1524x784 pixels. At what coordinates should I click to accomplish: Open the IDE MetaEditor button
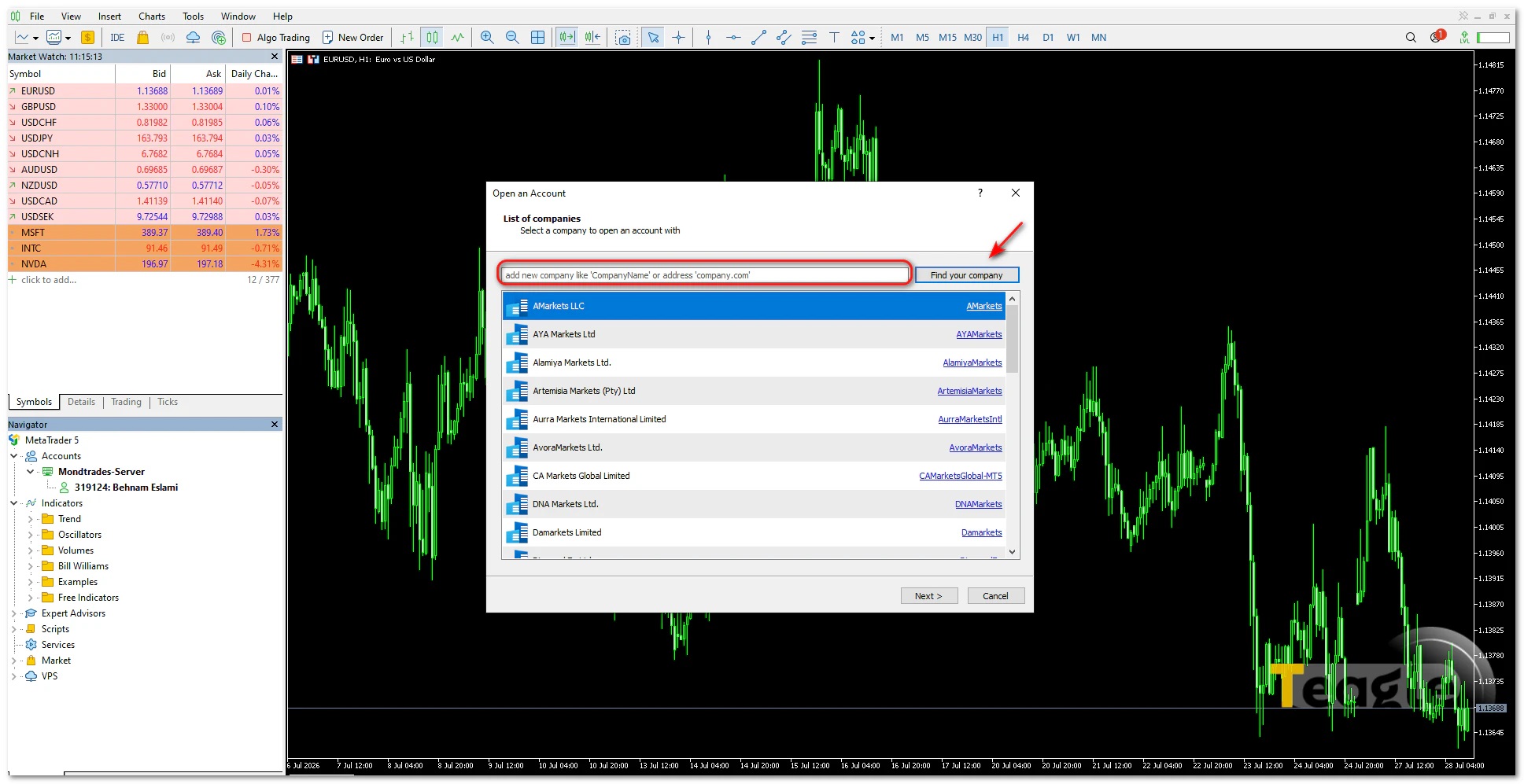[117, 37]
